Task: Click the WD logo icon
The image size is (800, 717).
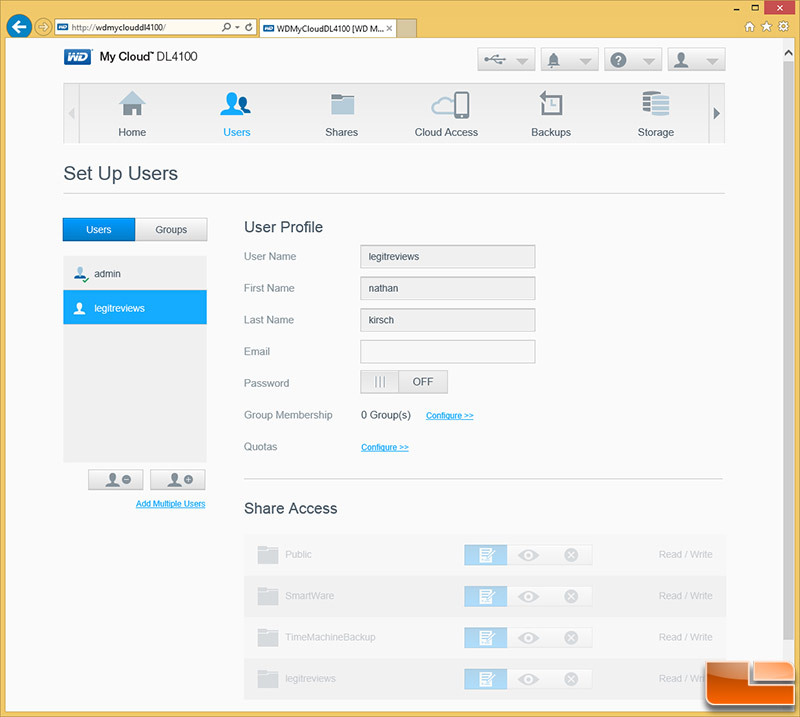Action: click(x=78, y=57)
